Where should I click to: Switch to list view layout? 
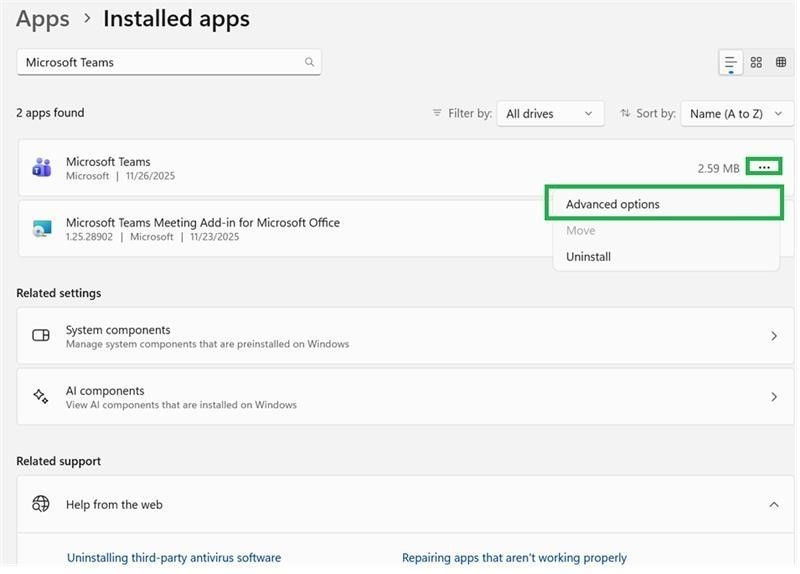[x=731, y=62]
